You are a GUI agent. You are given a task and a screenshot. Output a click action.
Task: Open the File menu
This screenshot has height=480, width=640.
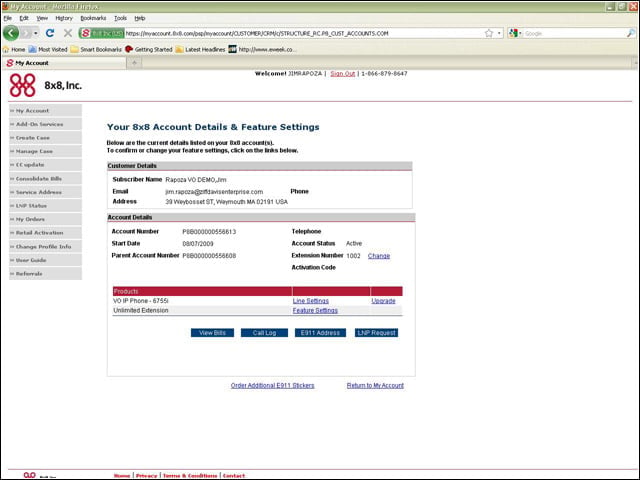7,18
